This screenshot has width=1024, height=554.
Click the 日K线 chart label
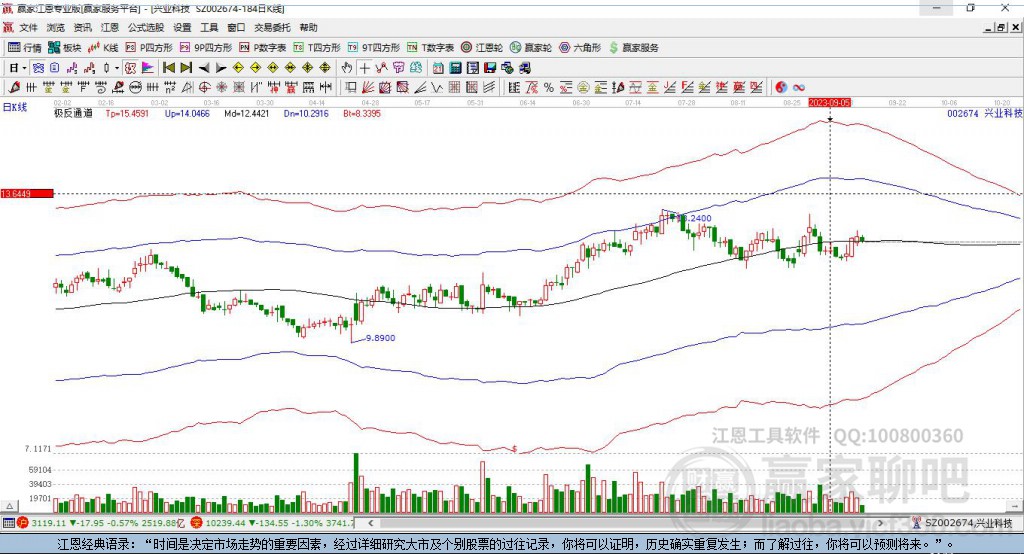(x=14, y=107)
